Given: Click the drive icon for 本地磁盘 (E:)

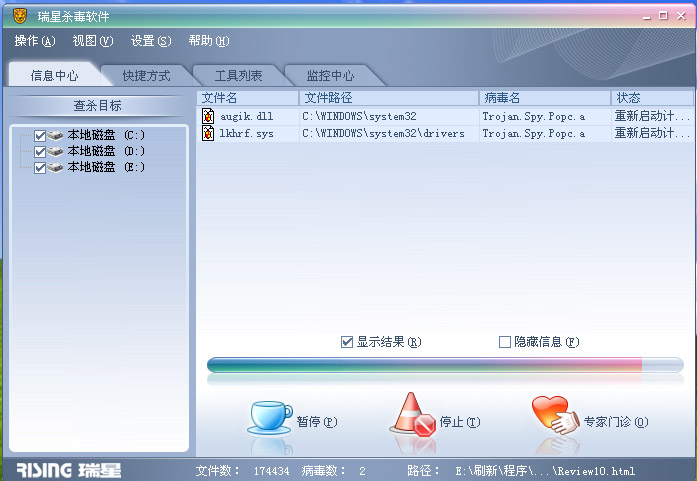Looking at the screenshot, I should pos(56,167).
